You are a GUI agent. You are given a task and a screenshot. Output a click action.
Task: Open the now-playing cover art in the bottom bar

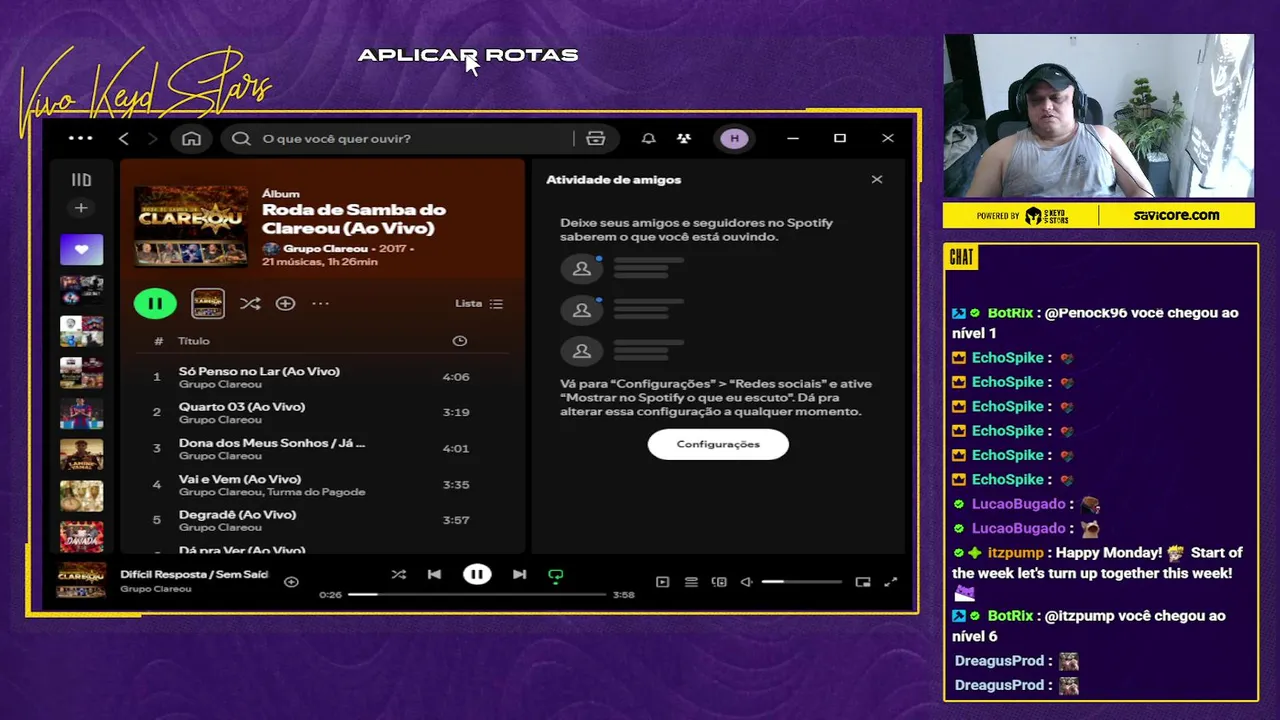[x=81, y=580]
